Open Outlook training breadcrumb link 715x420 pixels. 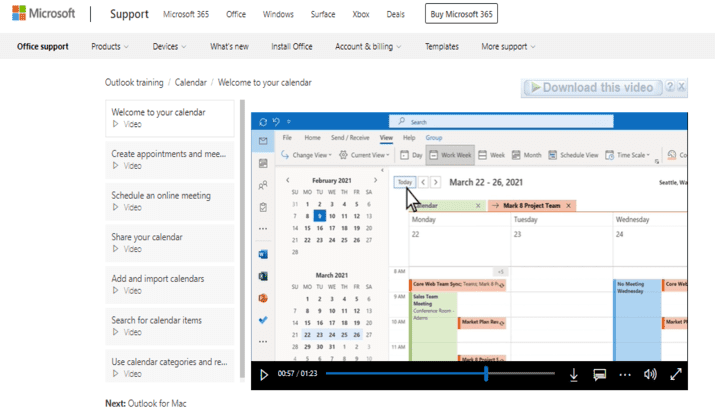click(134, 83)
